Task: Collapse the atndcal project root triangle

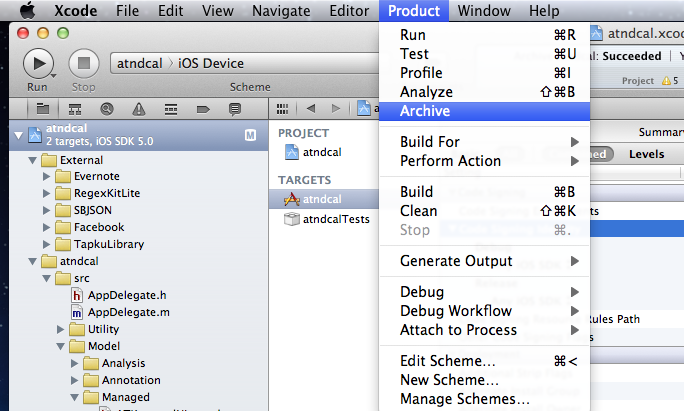Action: (18, 135)
